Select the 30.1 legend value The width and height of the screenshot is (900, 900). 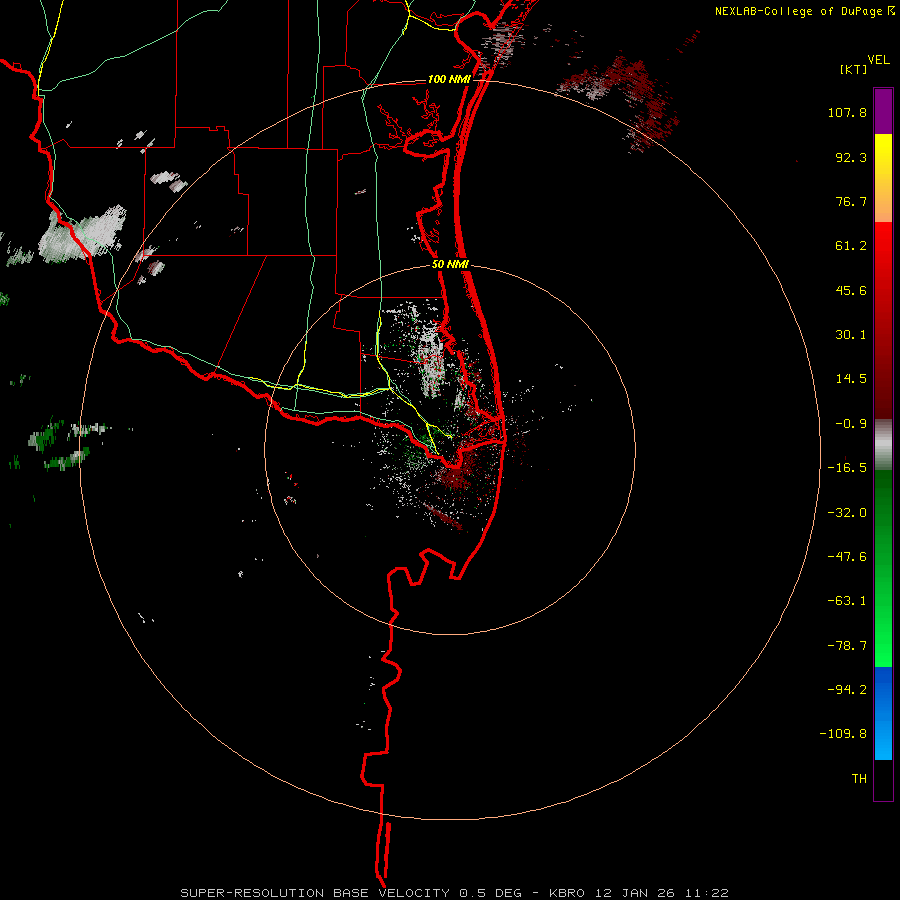coord(851,335)
